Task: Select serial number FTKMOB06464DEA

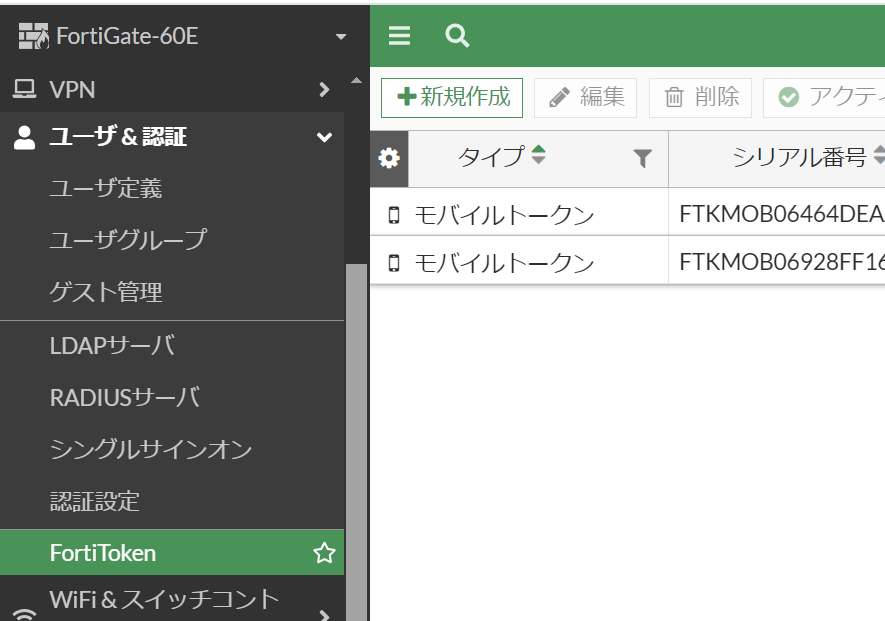Action: (x=782, y=214)
